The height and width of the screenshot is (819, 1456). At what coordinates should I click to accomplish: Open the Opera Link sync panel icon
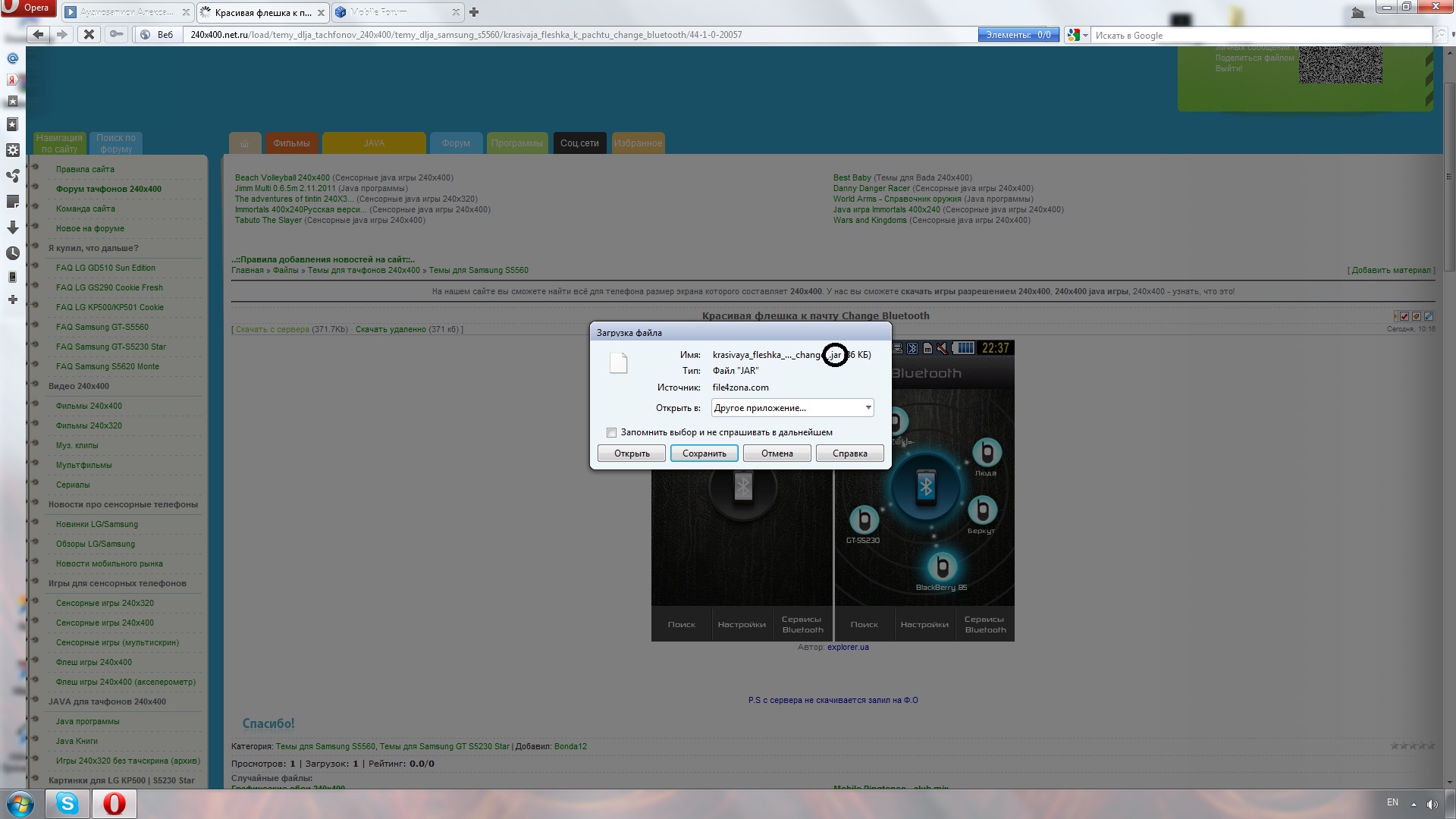pyautogui.click(x=13, y=176)
